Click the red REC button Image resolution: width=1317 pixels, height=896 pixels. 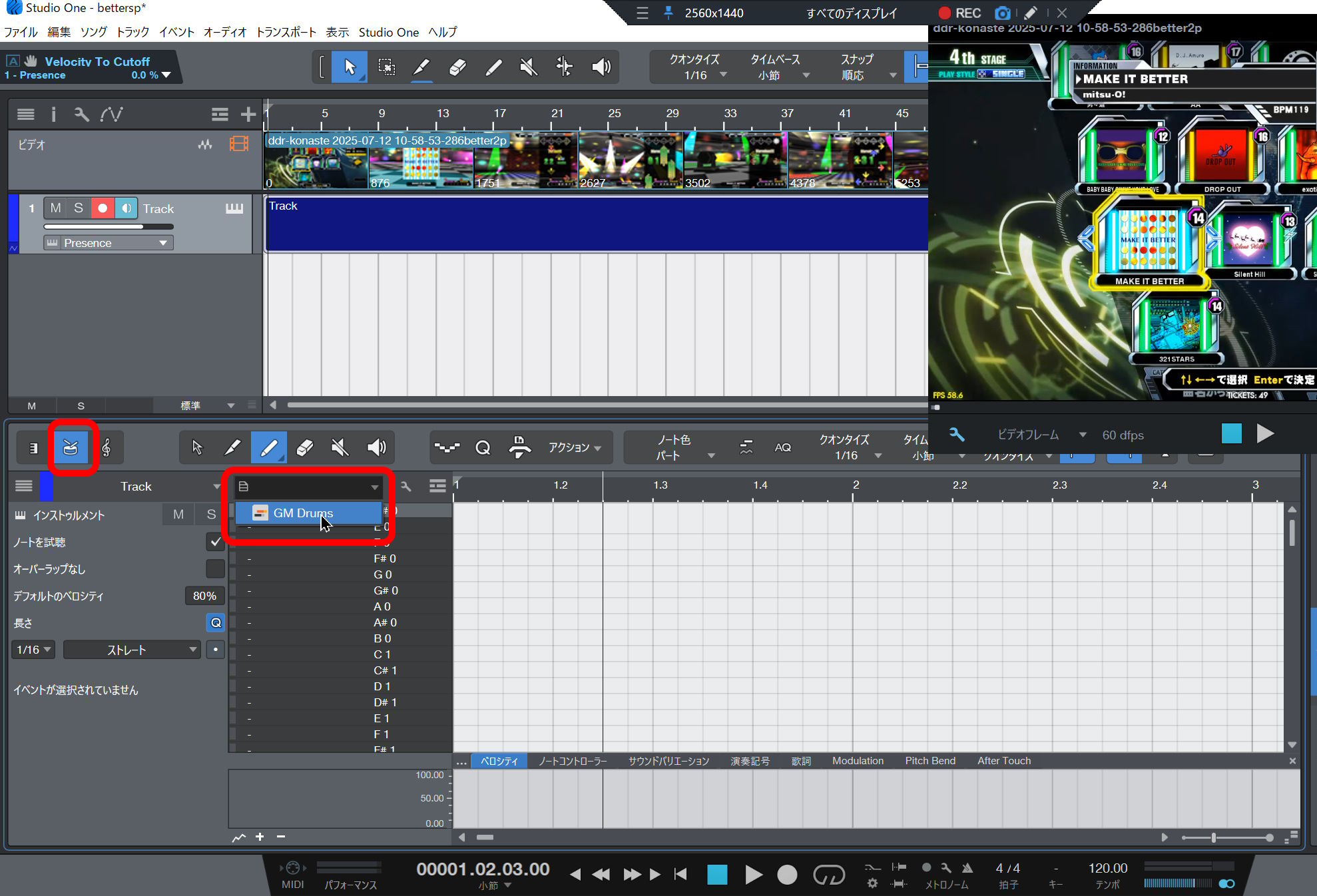(x=959, y=13)
